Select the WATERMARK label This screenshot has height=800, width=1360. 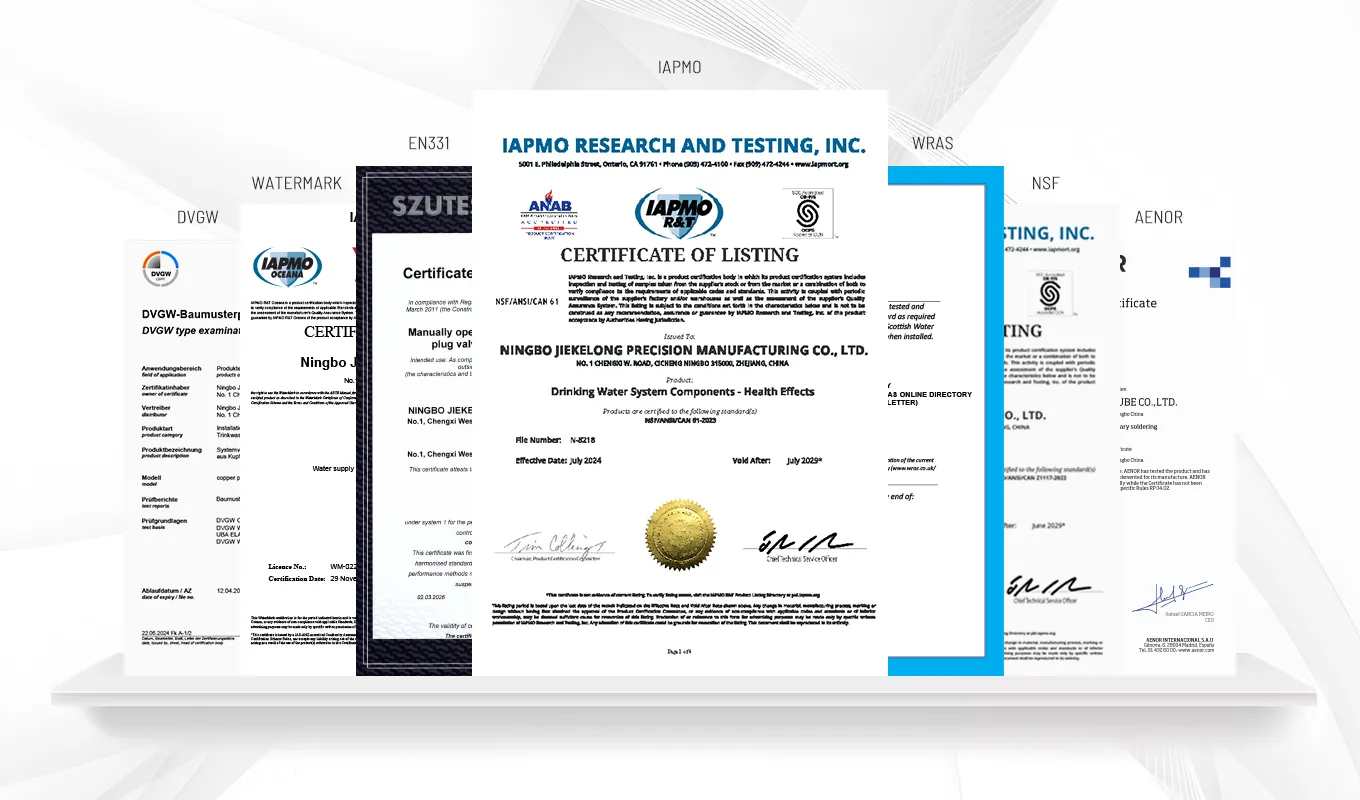pos(297,183)
